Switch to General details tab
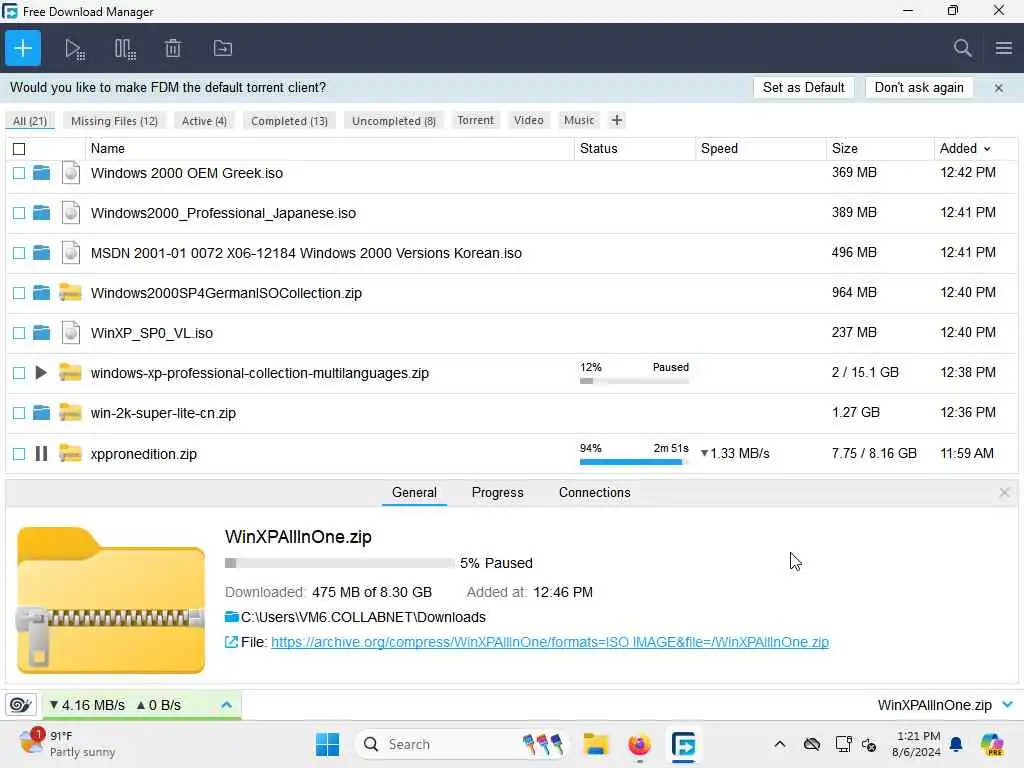The height and width of the screenshot is (768, 1024). (x=414, y=492)
